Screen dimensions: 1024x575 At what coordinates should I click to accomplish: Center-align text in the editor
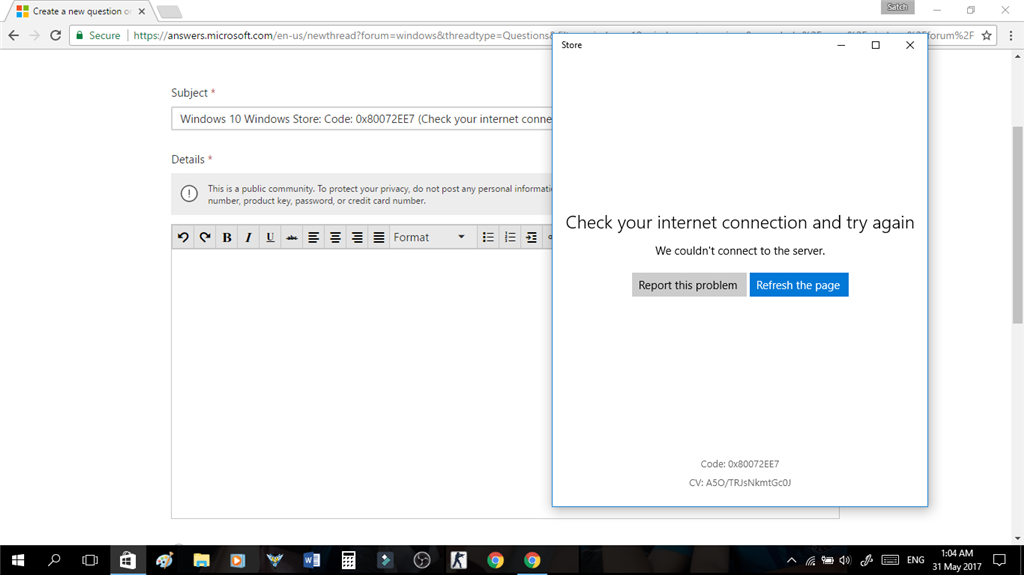335,237
